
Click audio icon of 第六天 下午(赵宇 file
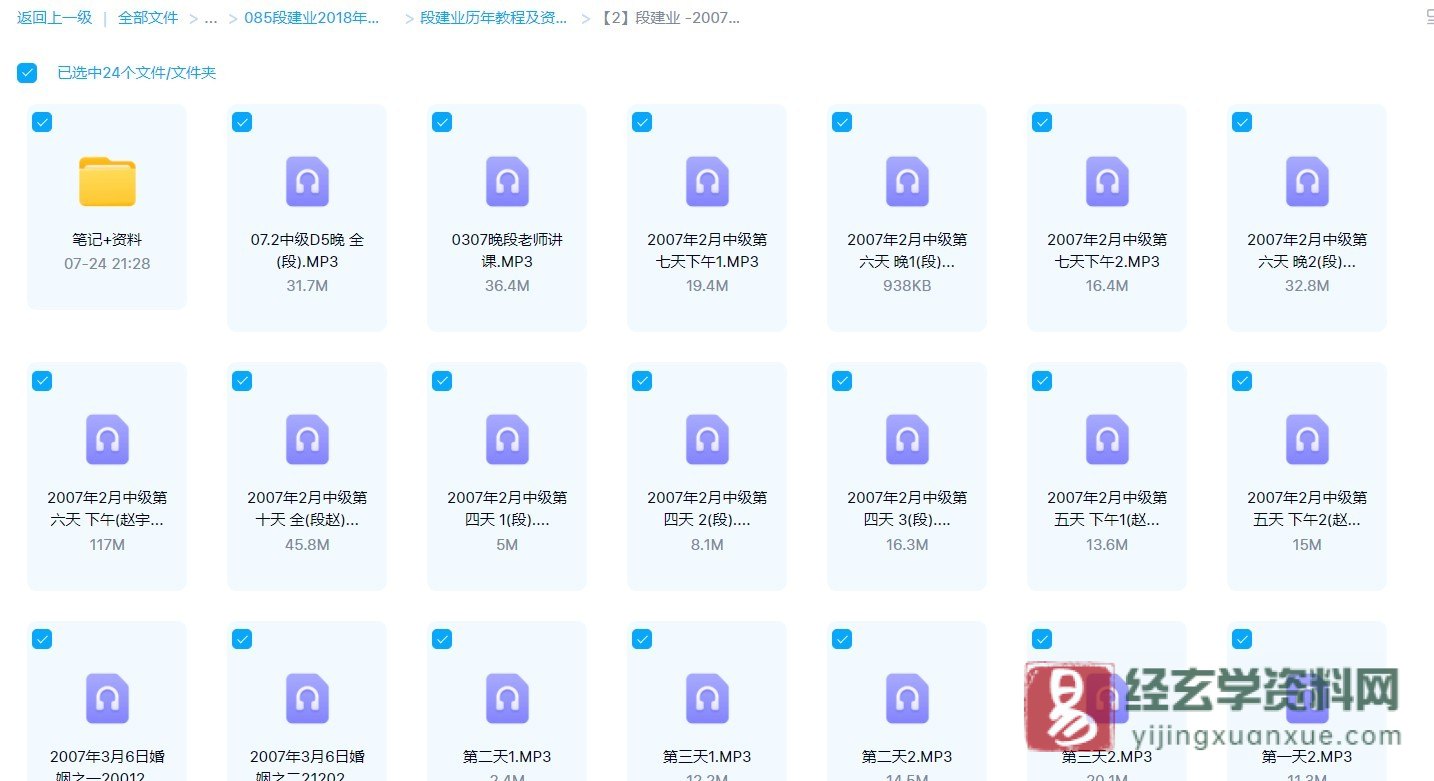tap(107, 440)
